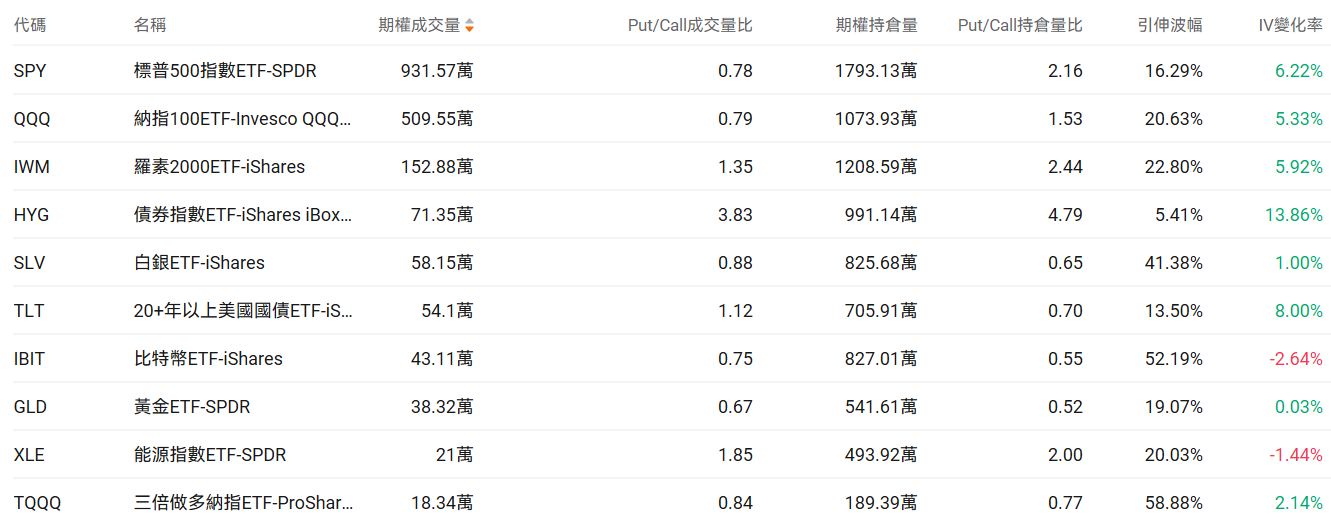
Task: Select 比特幣ETF-iShares name
Action: pos(208,359)
